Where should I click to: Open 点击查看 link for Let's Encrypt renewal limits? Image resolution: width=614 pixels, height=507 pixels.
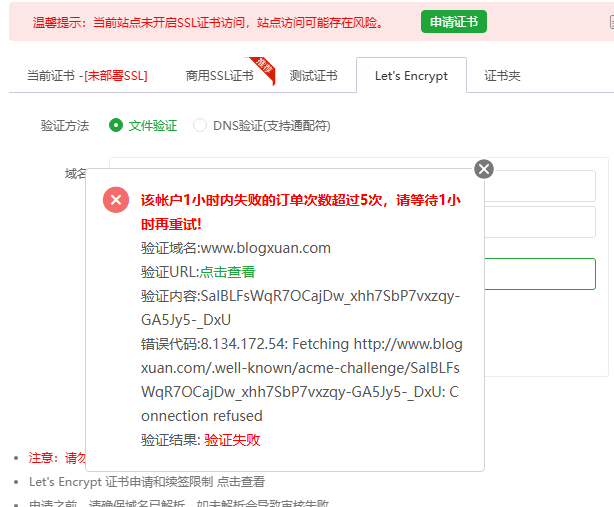(241, 482)
